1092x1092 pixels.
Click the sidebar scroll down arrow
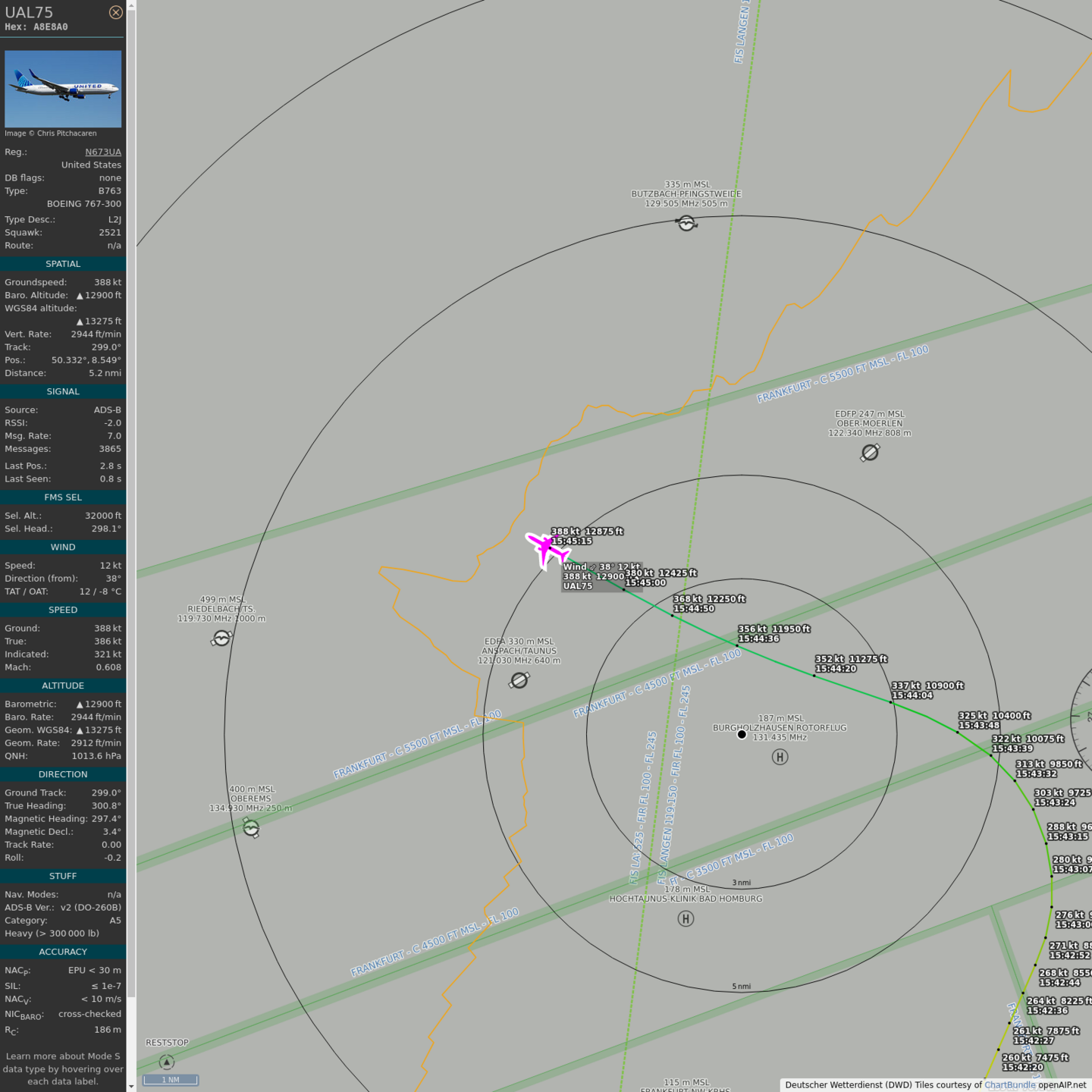pyautogui.click(x=131, y=1086)
